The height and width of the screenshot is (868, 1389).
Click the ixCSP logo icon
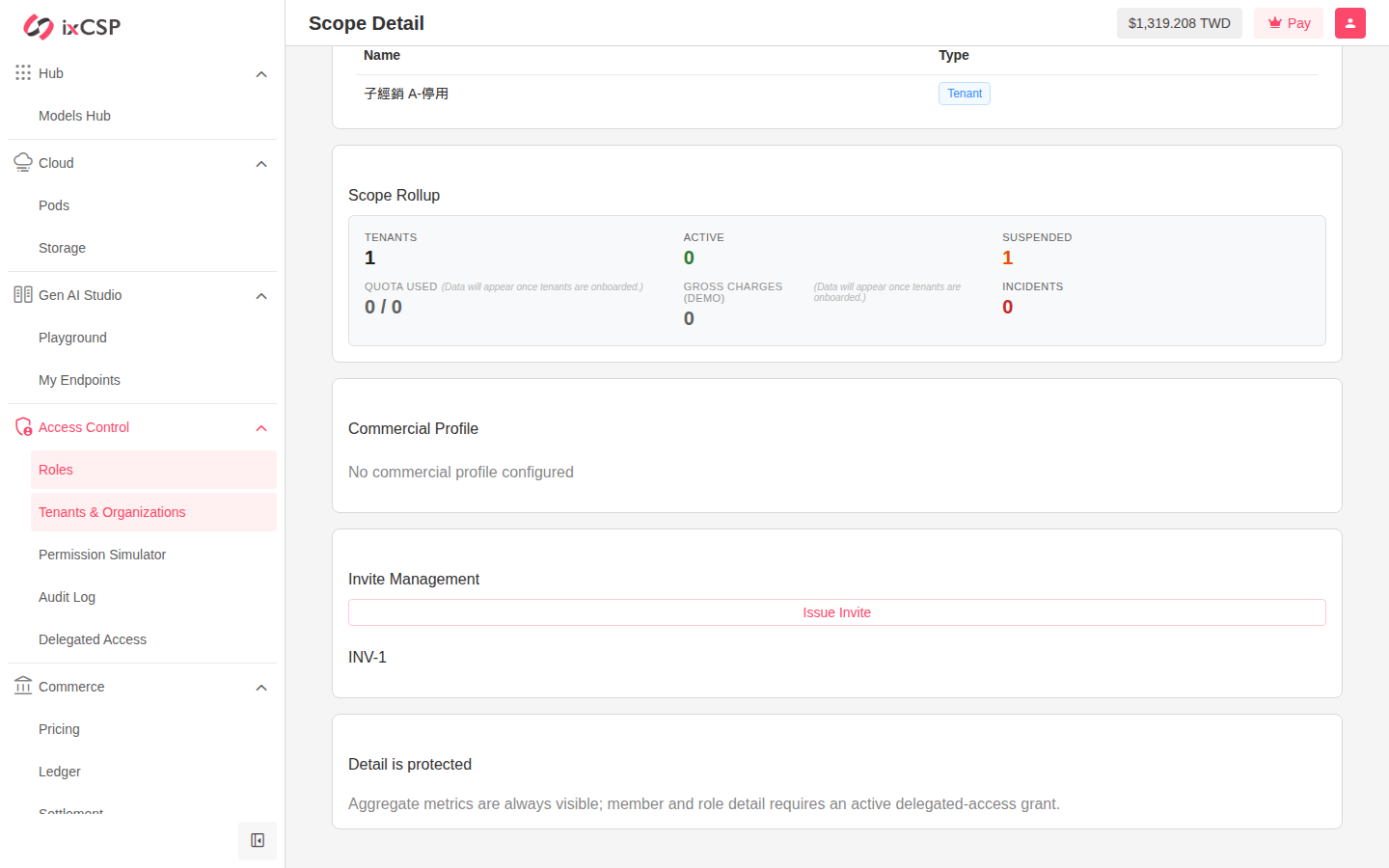pyautogui.click(x=39, y=27)
